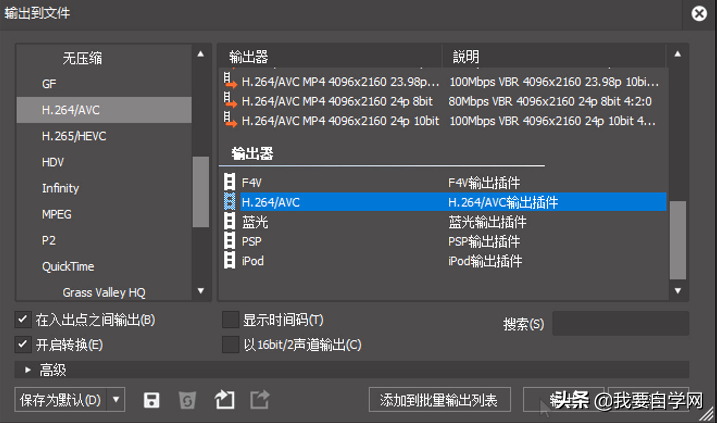Click 80Mbps VBR 4096x2160 24p description
This screenshot has width=717, height=423.
coord(550,101)
